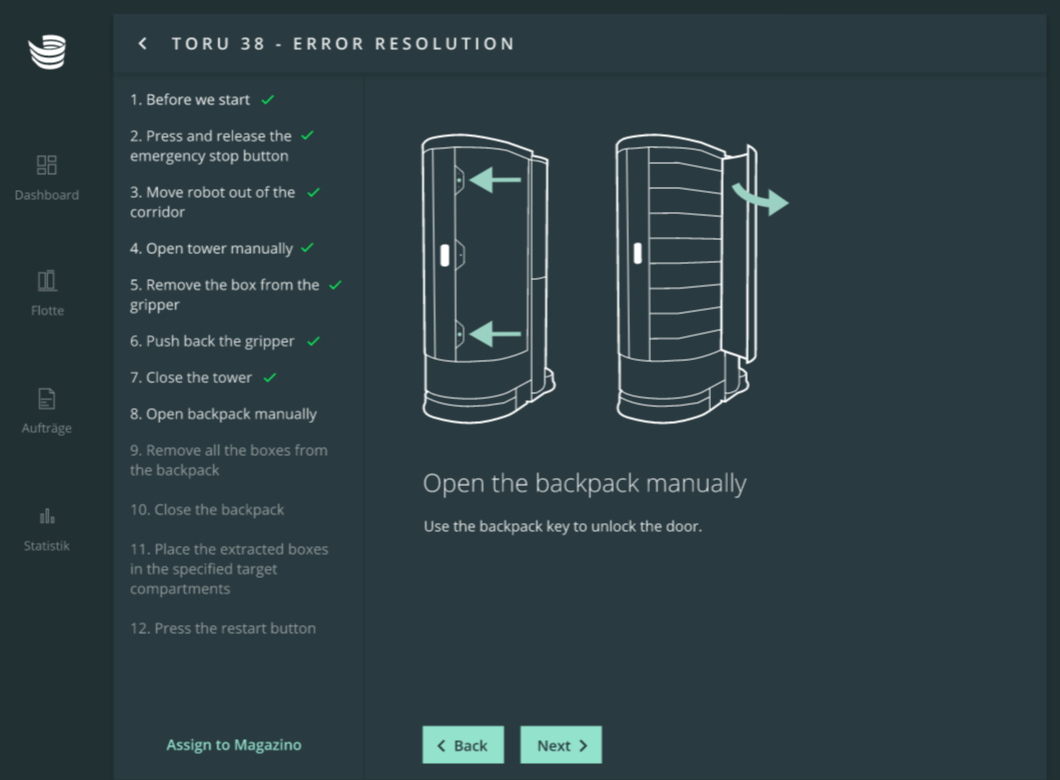
Task: Open the Dashboard icon in sidebar
Action: pyautogui.click(x=47, y=165)
